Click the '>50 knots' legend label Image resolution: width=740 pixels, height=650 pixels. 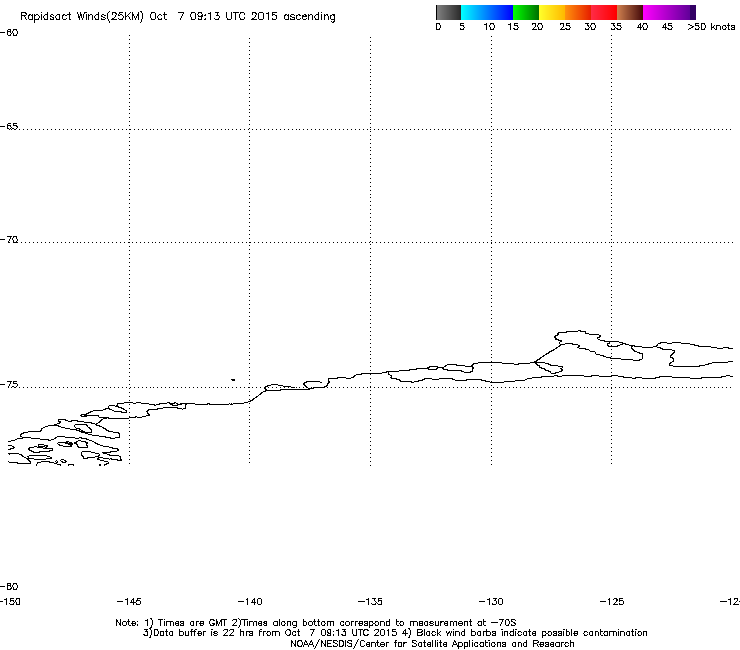(711, 26)
